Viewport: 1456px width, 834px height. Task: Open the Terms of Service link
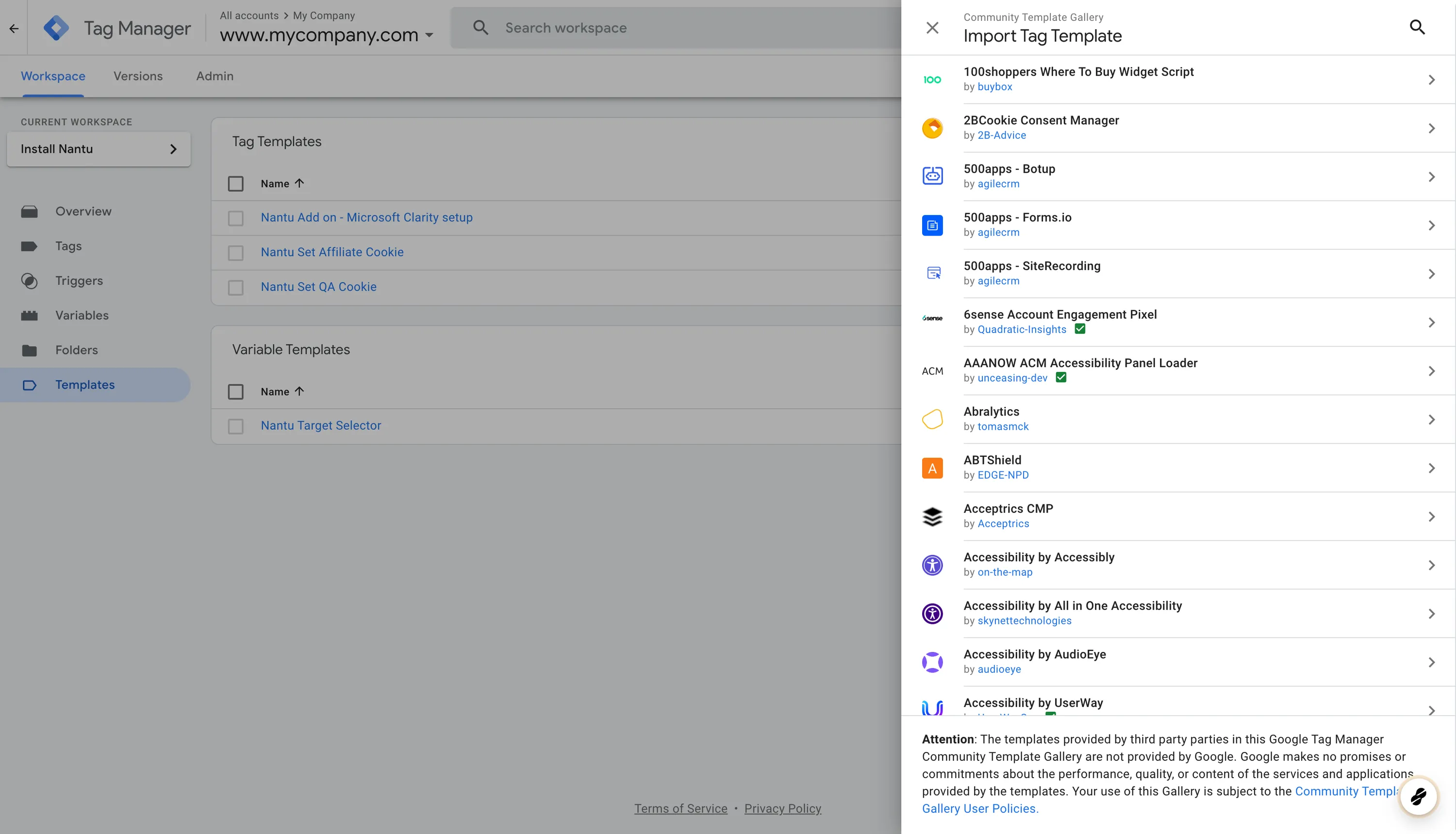(x=681, y=808)
